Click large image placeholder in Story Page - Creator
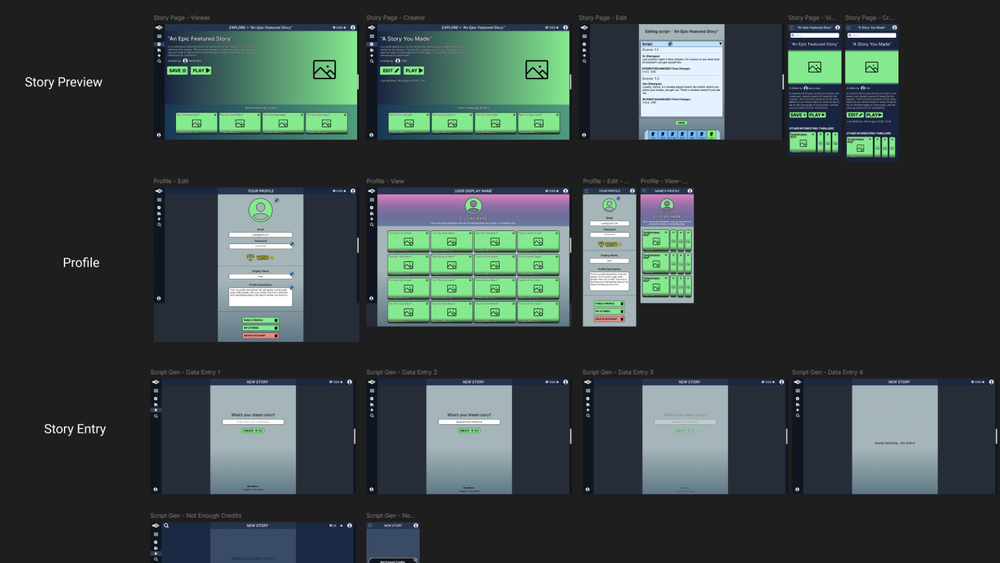1000x563 pixels. tap(537, 69)
